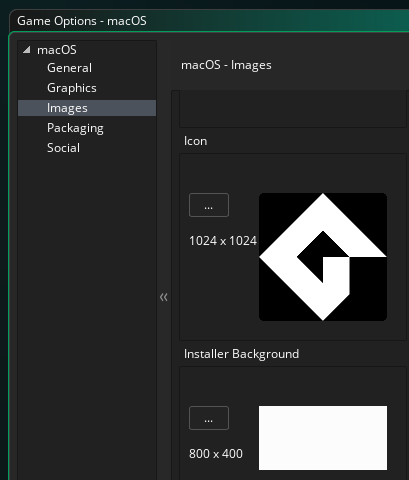Select the Images options page
Viewport: 409px width, 480px height.
coord(87,108)
